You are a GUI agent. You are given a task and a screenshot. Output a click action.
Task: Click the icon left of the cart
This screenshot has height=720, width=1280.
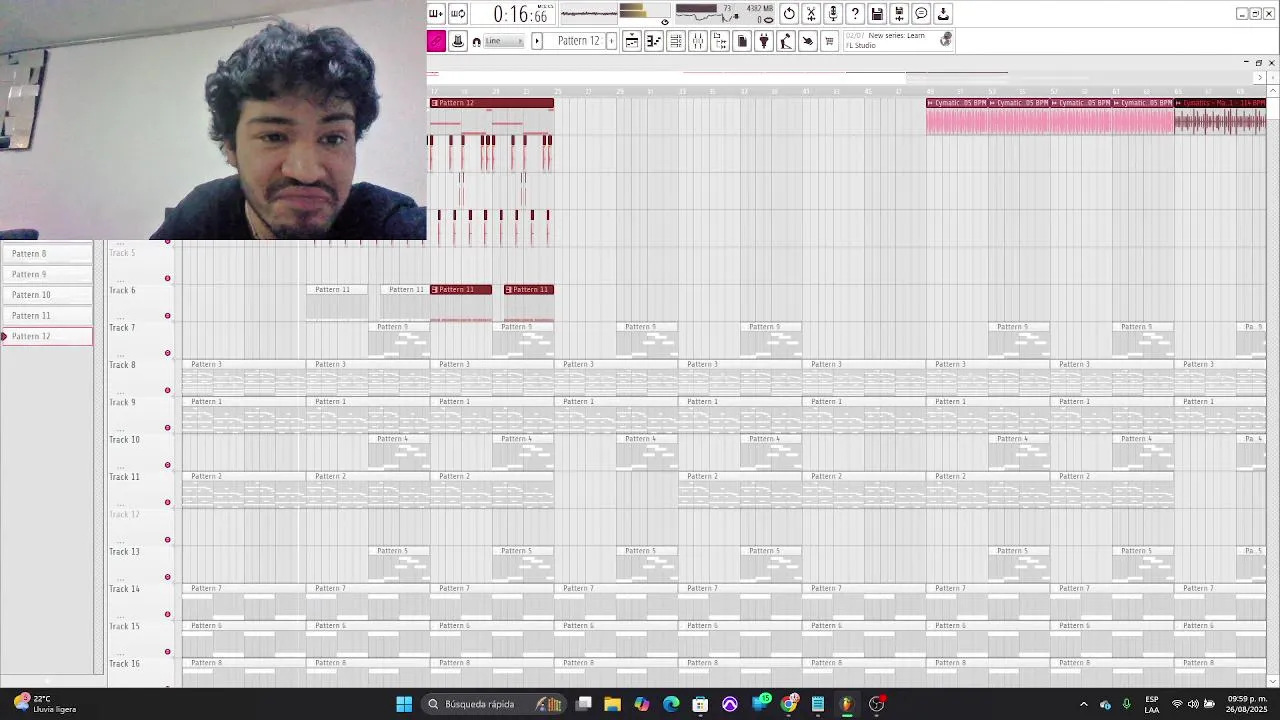(x=807, y=41)
